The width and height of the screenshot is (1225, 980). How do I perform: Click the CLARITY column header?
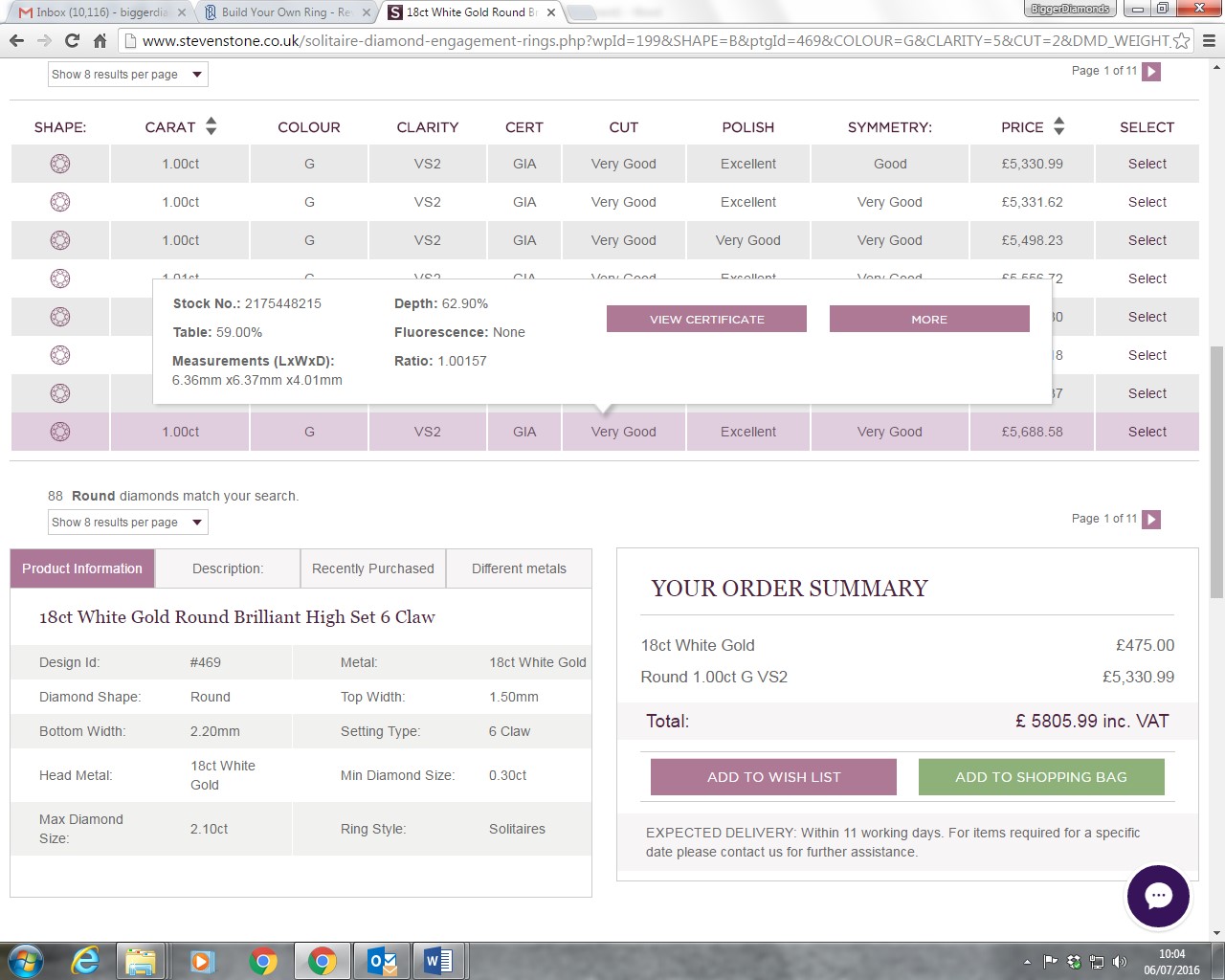[x=428, y=127]
